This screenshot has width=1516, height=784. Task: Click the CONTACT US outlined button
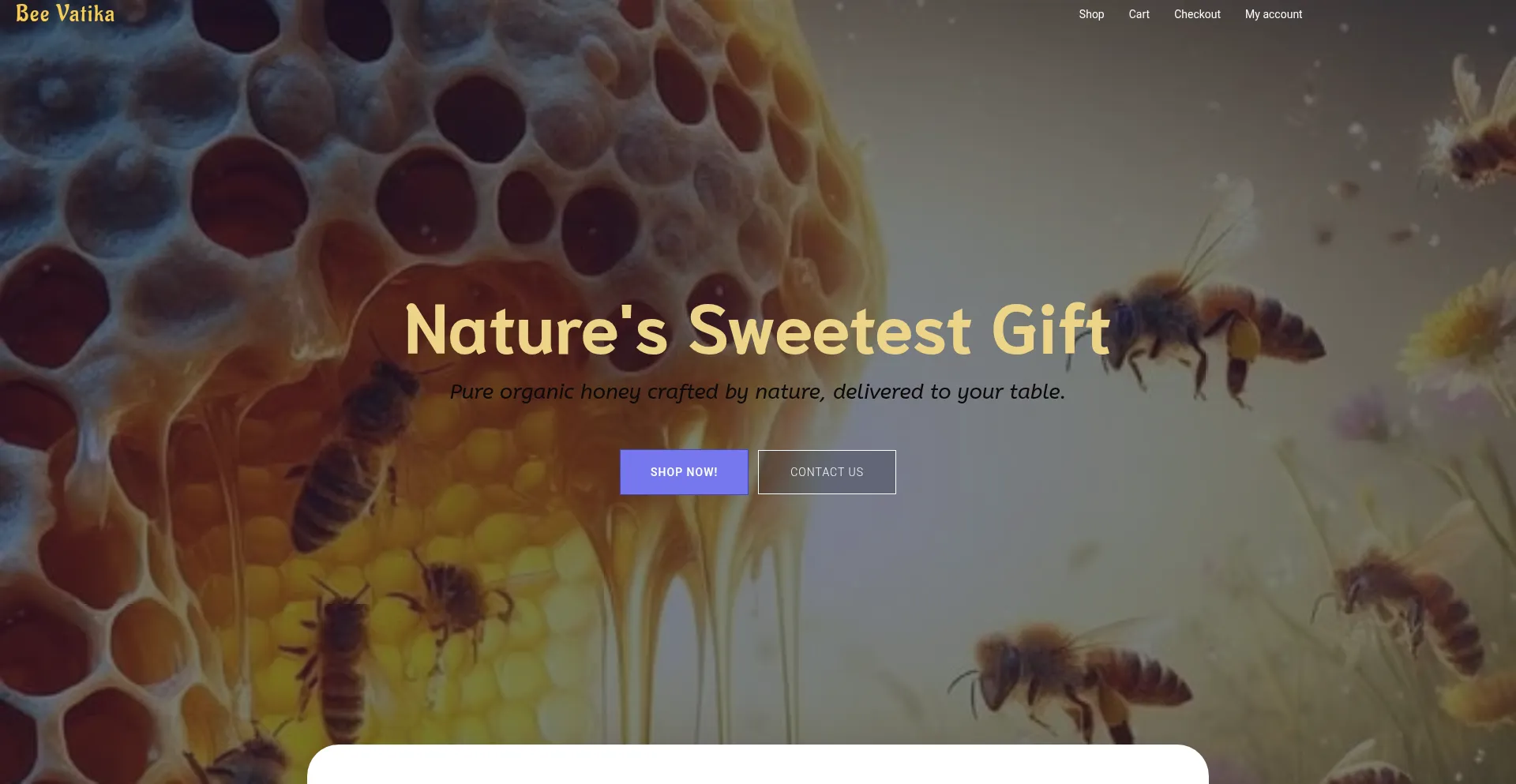pyautogui.click(x=827, y=472)
